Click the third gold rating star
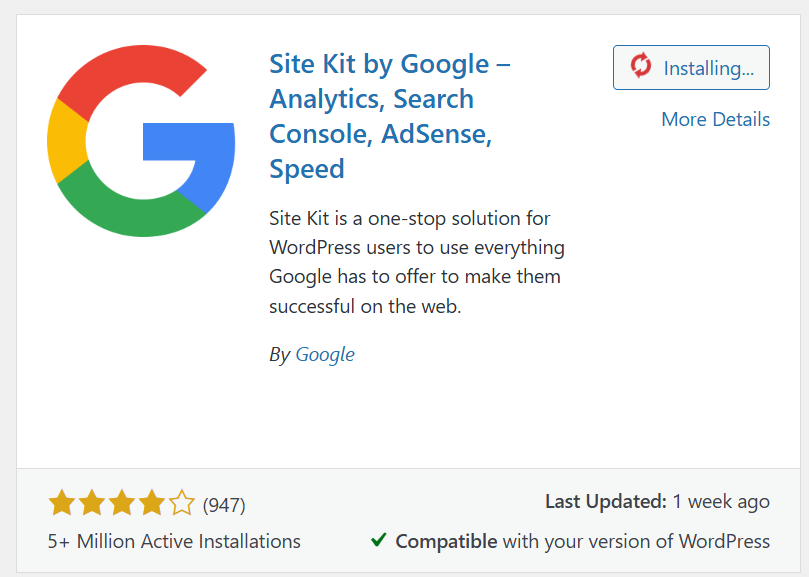Screen dimensions: 809x577 (x=122, y=503)
